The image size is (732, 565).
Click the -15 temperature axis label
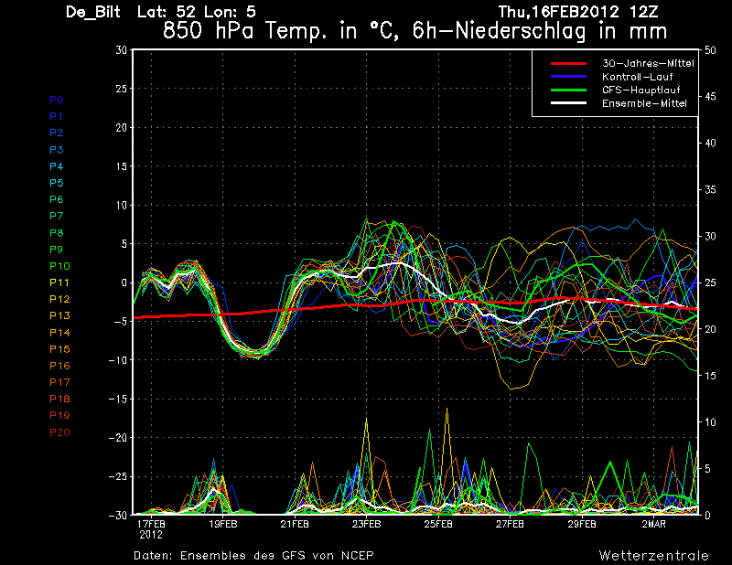click(118, 399)
